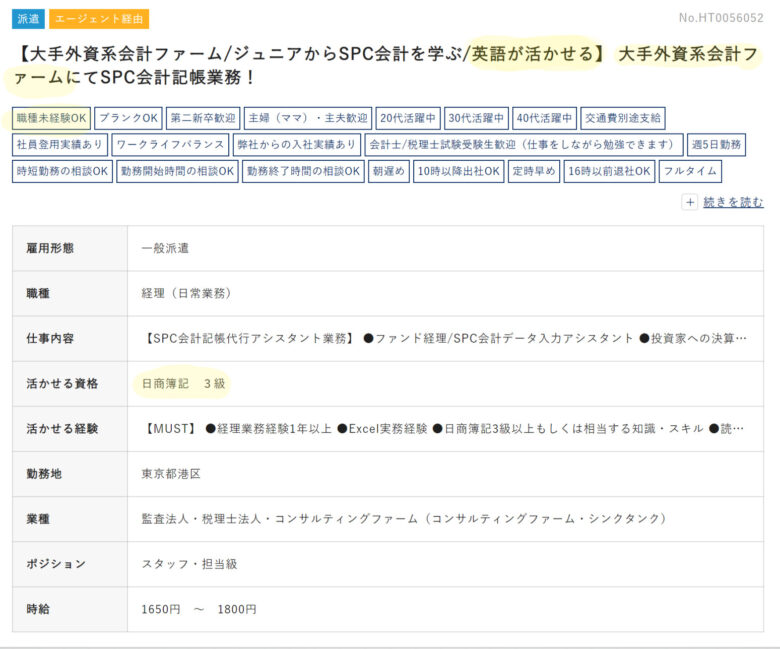Image resolution: width=780 pixels, height=649 pixels.
Task: Select the 社員登用実績あり tag
Action: tap(60, 145)
